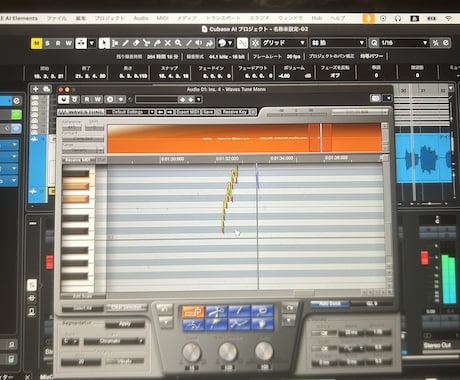The width and height of the screenshot is (460, 380).
Task: Select the Draw pencil tool in Cubase toolbar
Action: tap(125, 43)
